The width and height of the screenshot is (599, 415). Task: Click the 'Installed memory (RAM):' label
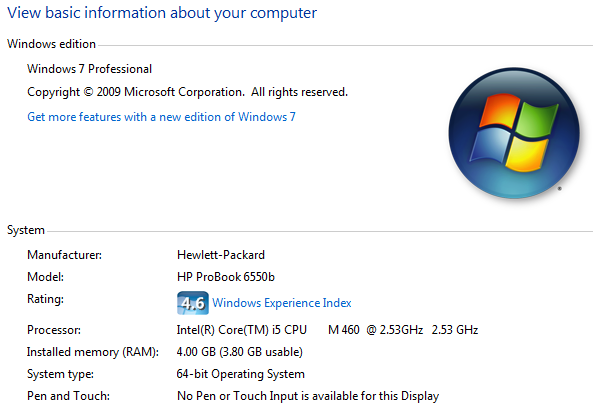pyautogui.click(x=93, y=352)
